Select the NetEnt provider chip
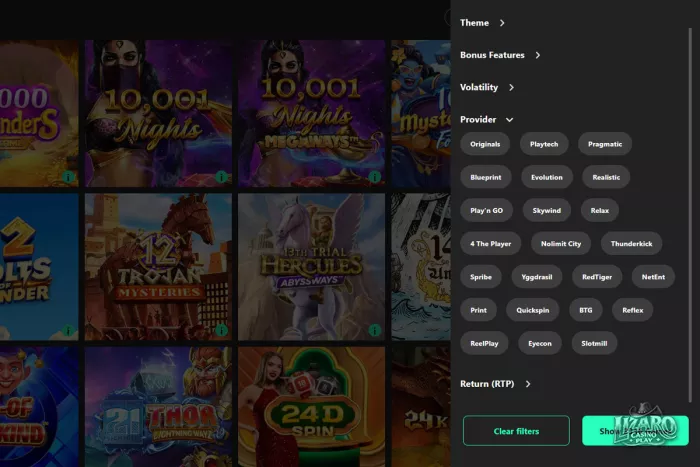 (x=653, y=277)
